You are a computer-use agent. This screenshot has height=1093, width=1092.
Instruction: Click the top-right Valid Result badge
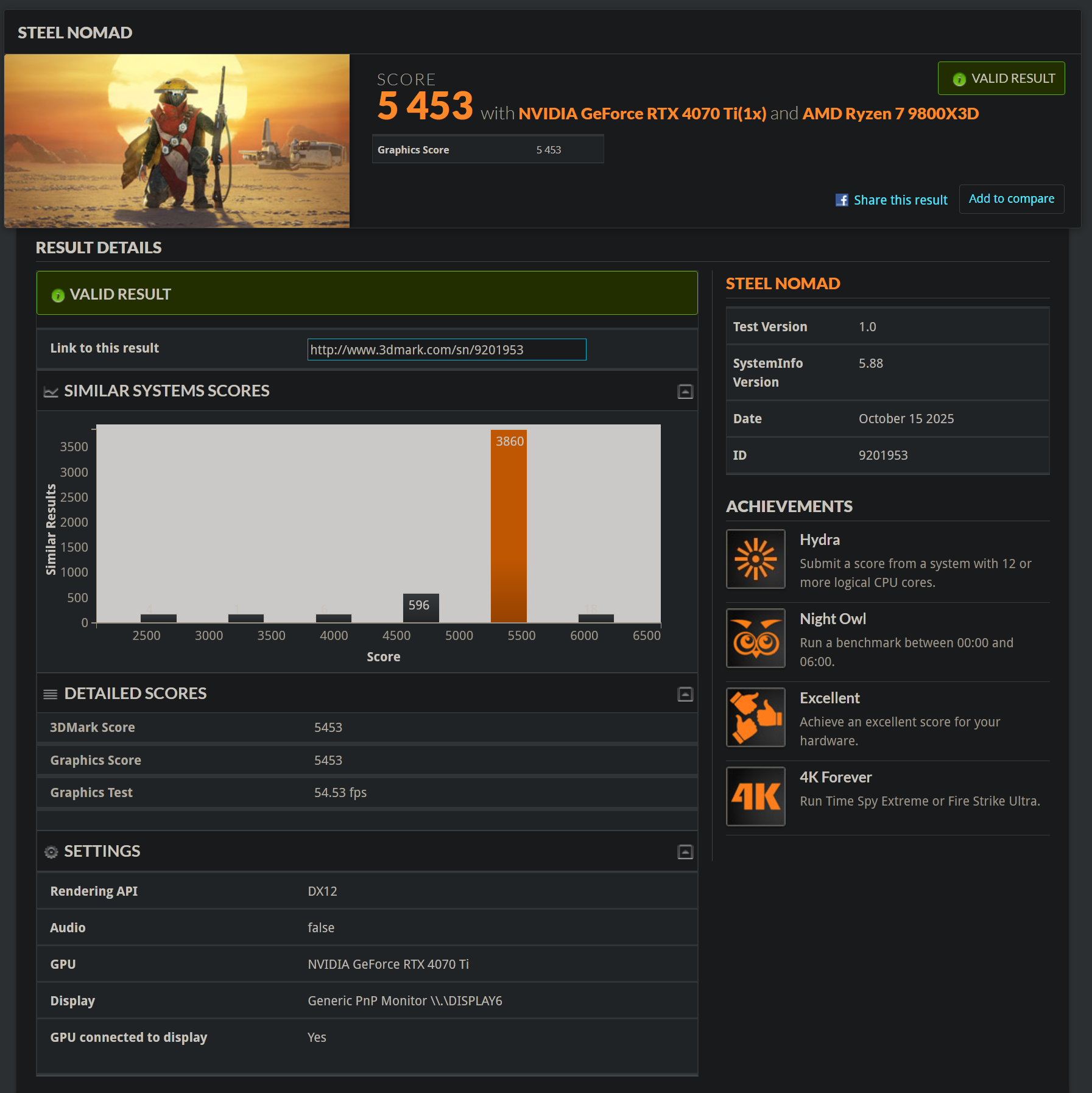[x=1001, y=79]
